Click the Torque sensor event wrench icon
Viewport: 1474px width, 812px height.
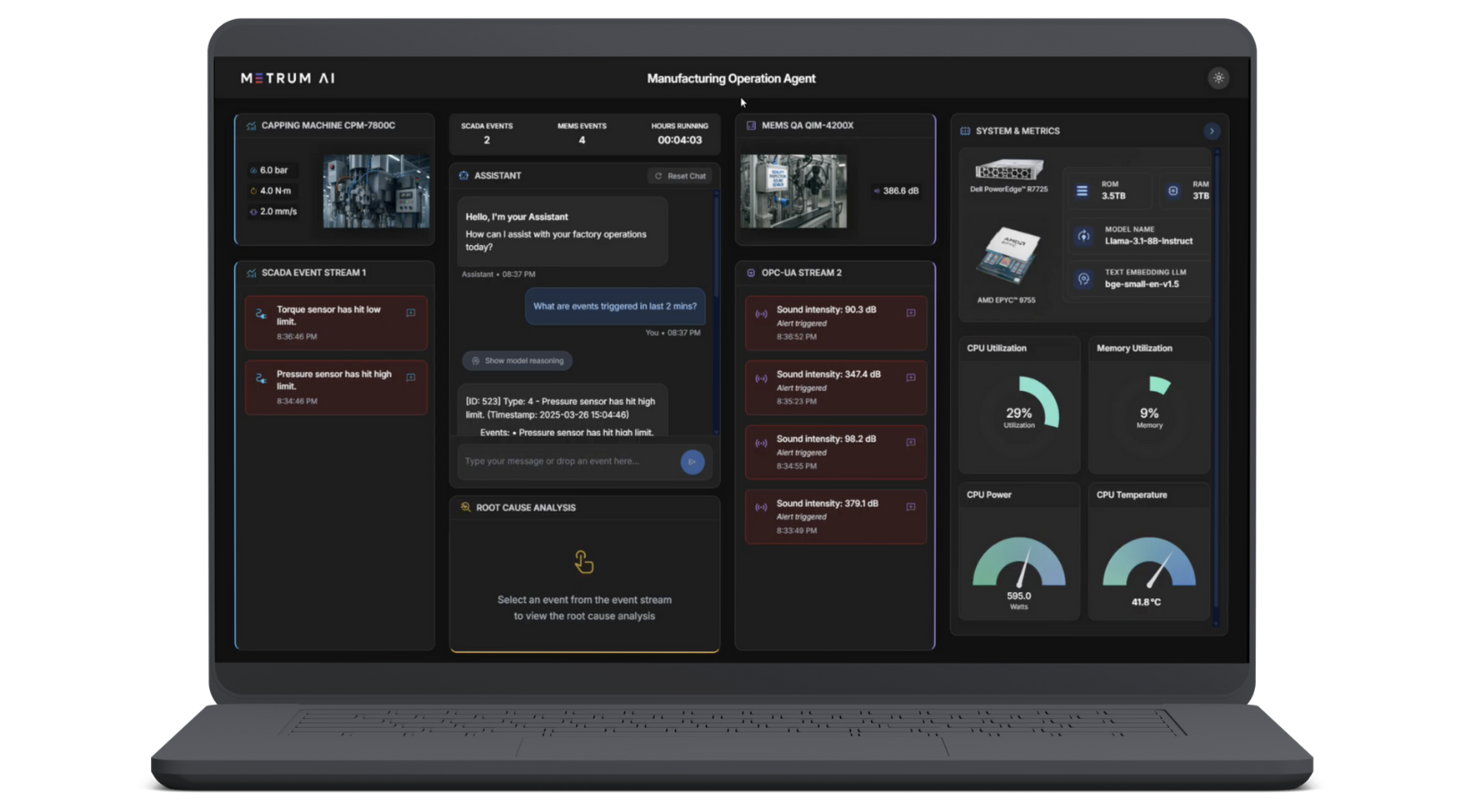[x=261, y=314]
